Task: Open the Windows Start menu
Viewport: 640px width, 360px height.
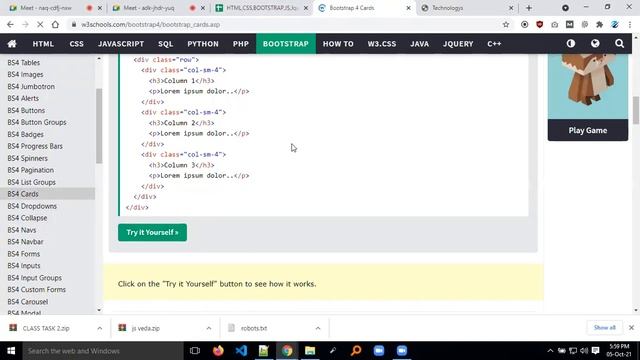Action: pyautogui.click(x=11, y=351)
